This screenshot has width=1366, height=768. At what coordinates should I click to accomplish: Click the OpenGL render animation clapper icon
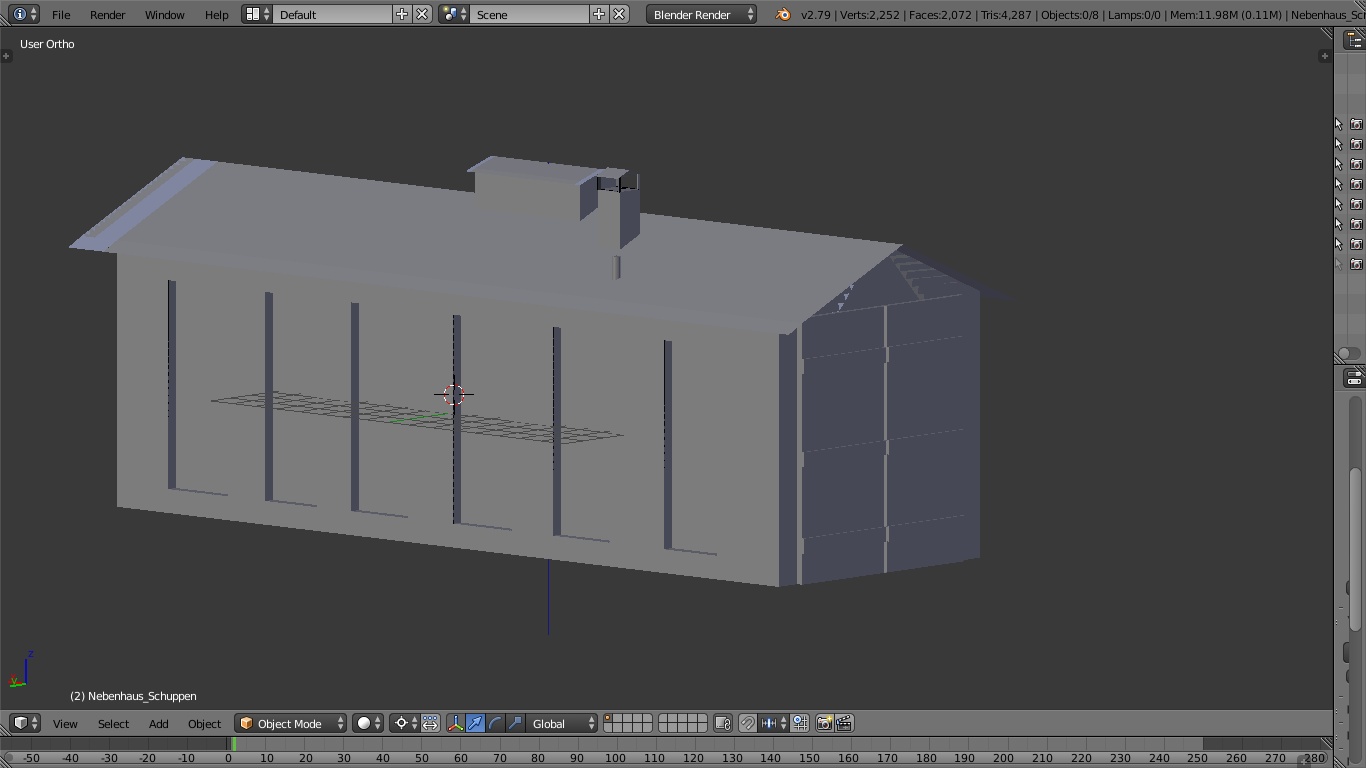pos(844,723)
